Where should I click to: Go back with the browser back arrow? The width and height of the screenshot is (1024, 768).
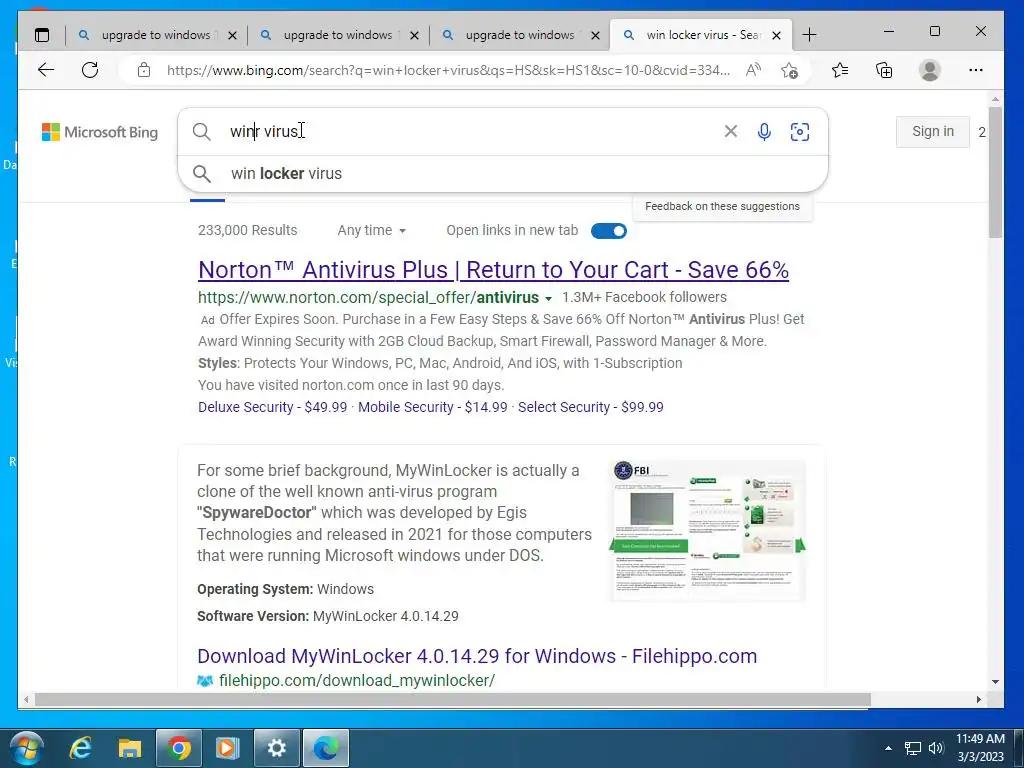[x=46, y=70]
